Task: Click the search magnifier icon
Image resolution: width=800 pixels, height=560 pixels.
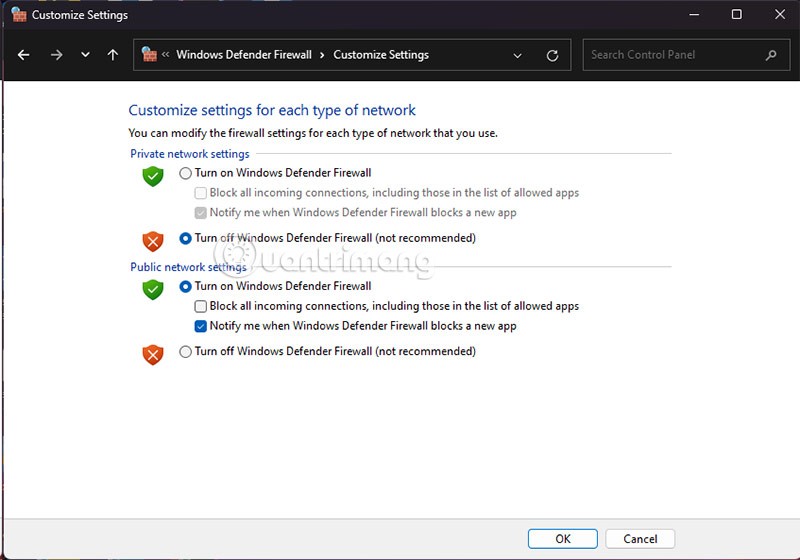Action: coord(771,55)
